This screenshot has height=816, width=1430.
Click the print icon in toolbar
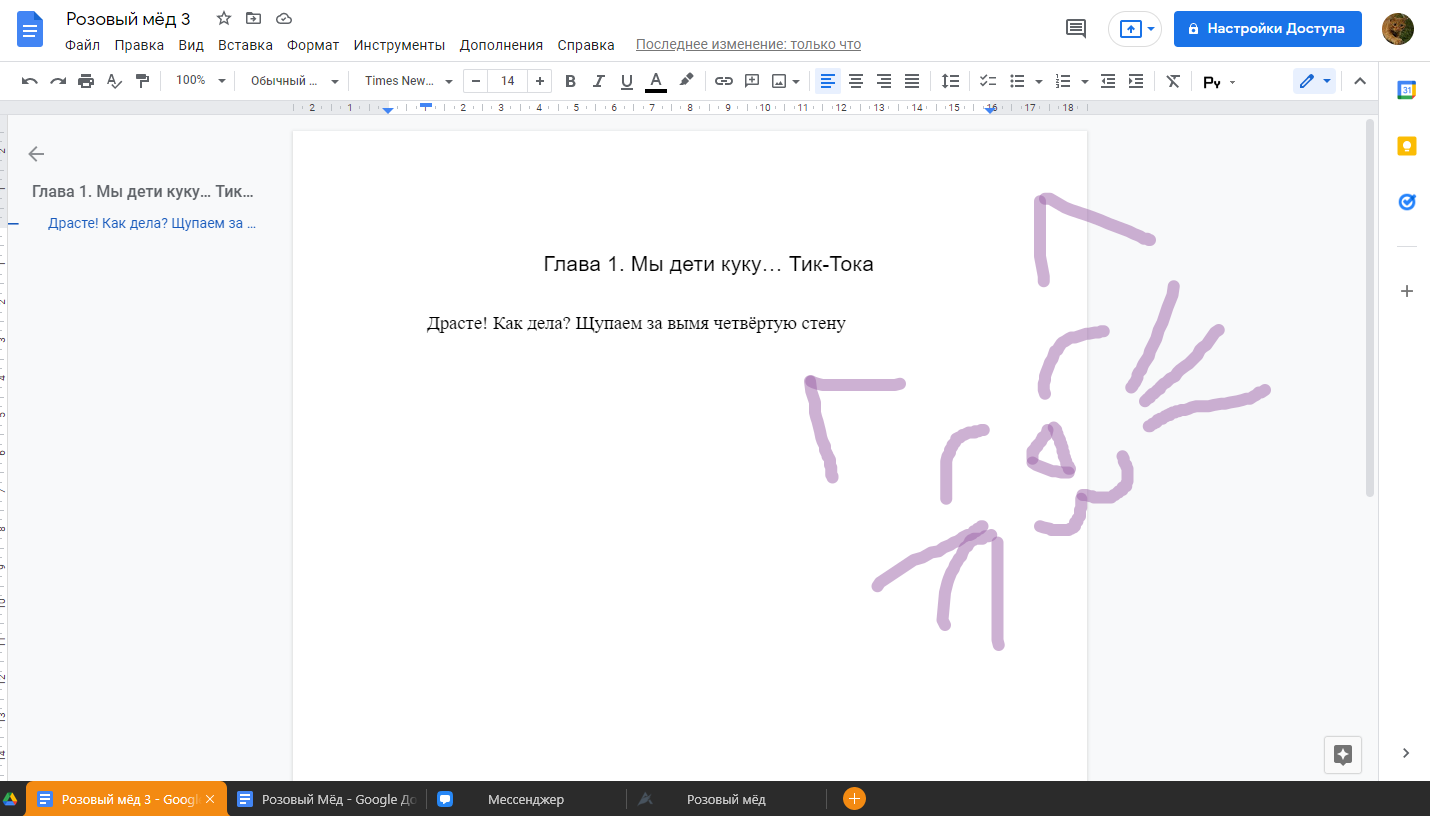(x=86, y=81)
